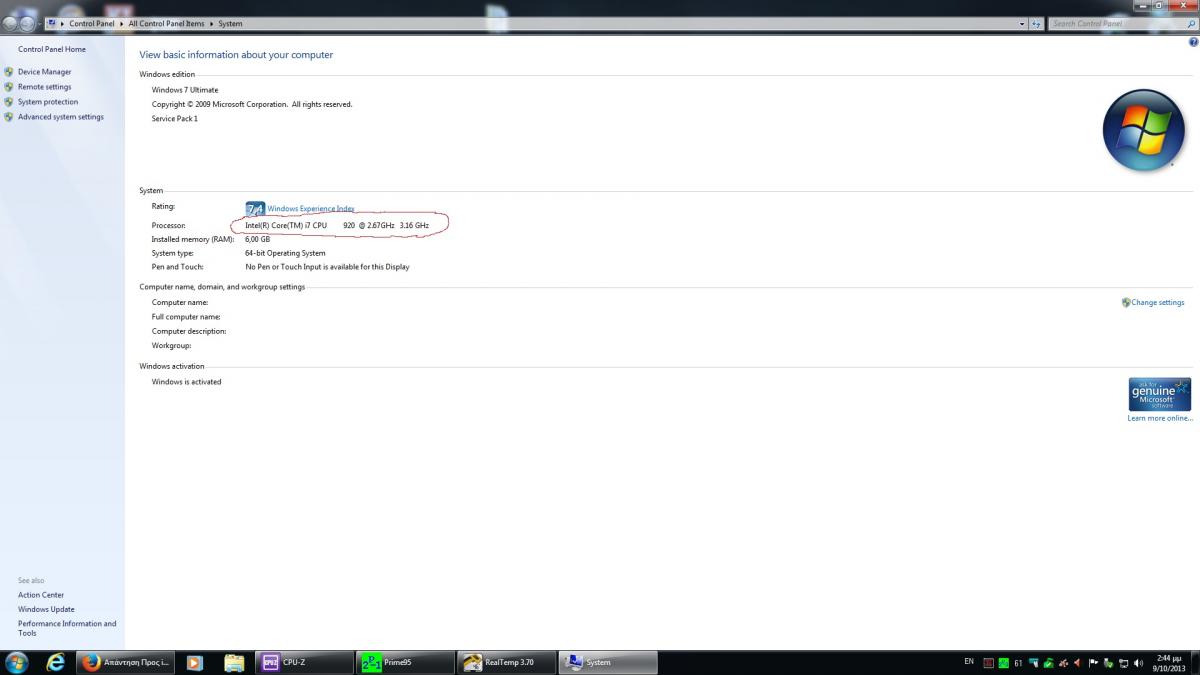Click the Show desktop button
This screenshot has width=1200, height=675.
[1194, 662]
